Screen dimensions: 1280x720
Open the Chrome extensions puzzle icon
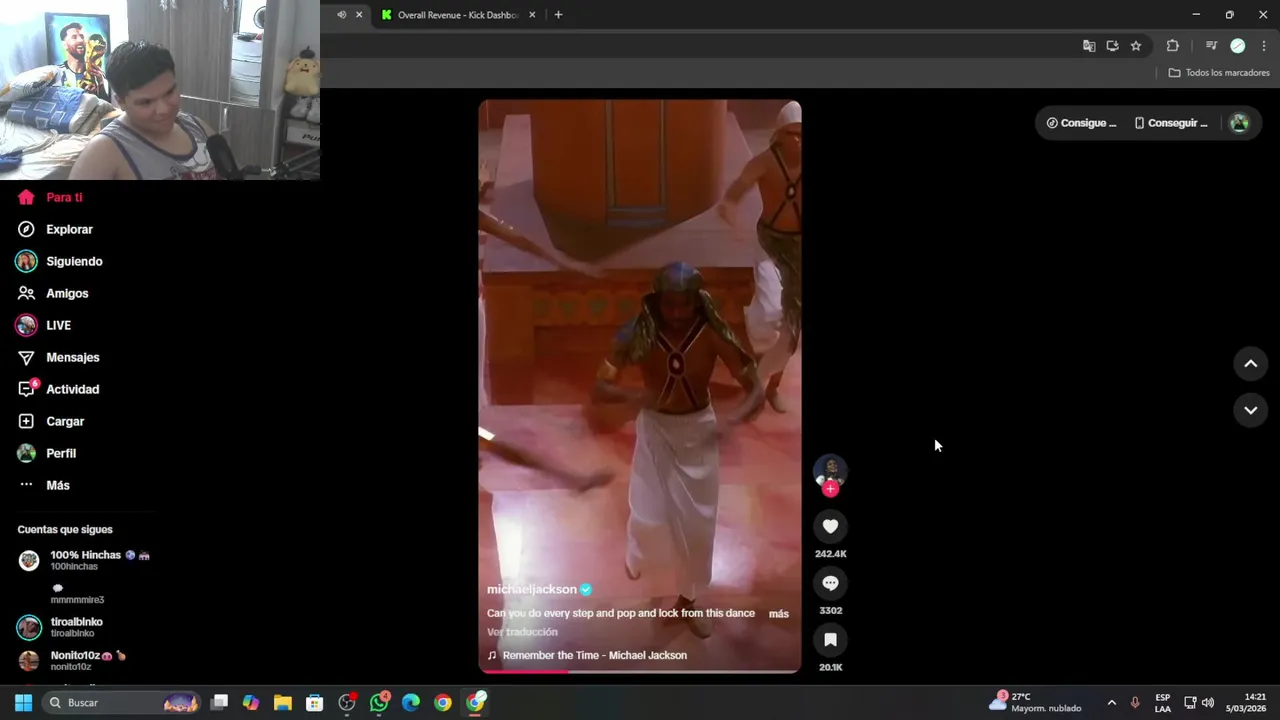tap(1173, 46)
